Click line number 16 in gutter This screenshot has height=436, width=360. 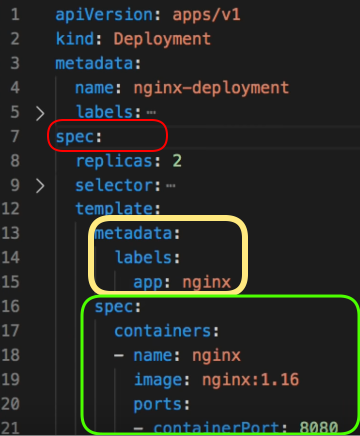coord(11,306)
